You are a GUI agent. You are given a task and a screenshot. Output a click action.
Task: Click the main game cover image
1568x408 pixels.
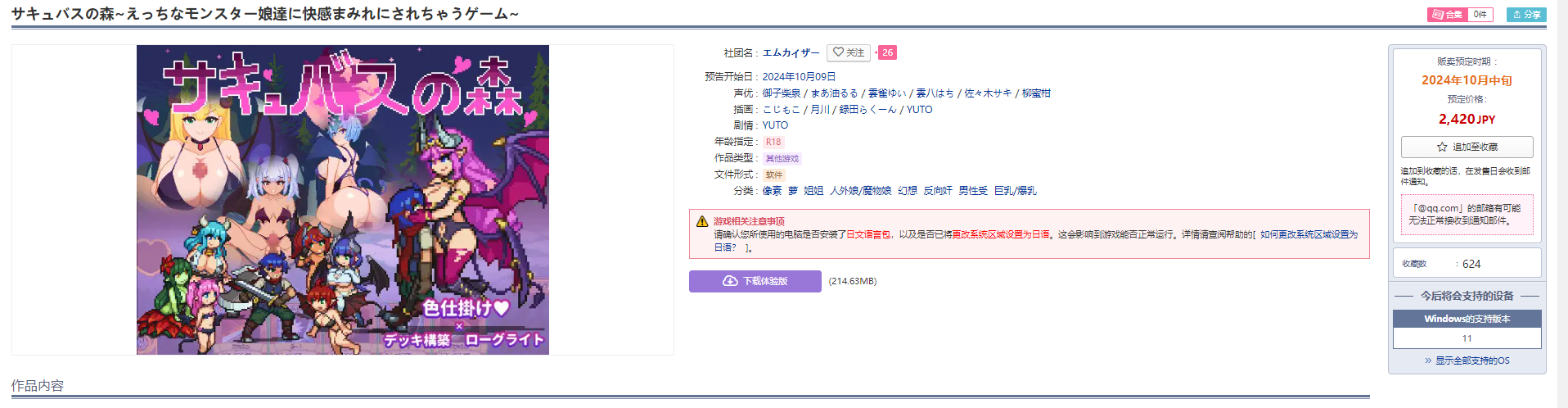click(x=343, y=200)
